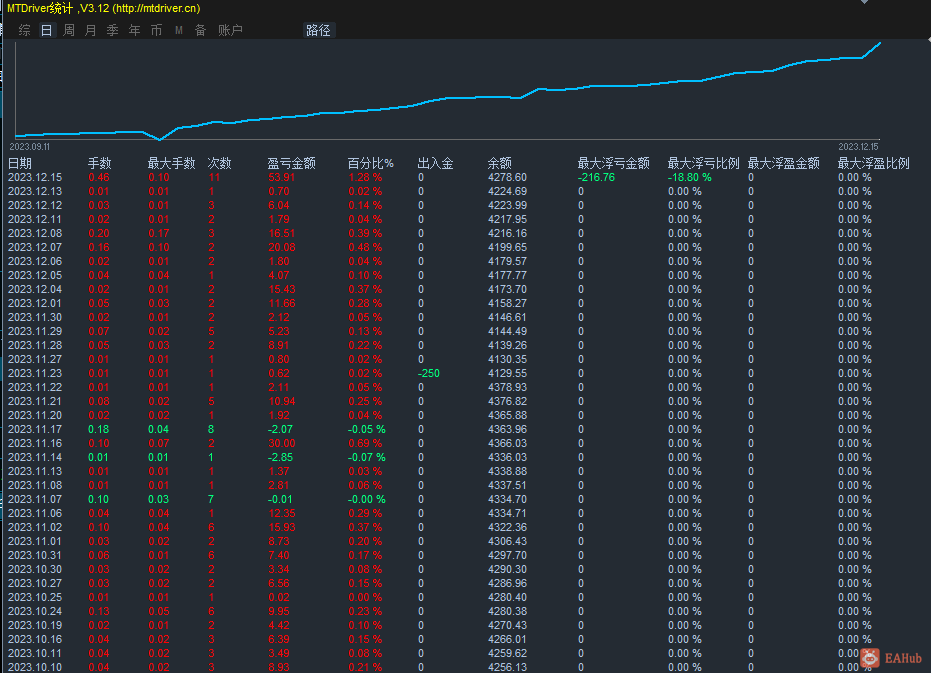Open the 账户 account tab
Screen dimensions: 931x673
coord(230,30)
